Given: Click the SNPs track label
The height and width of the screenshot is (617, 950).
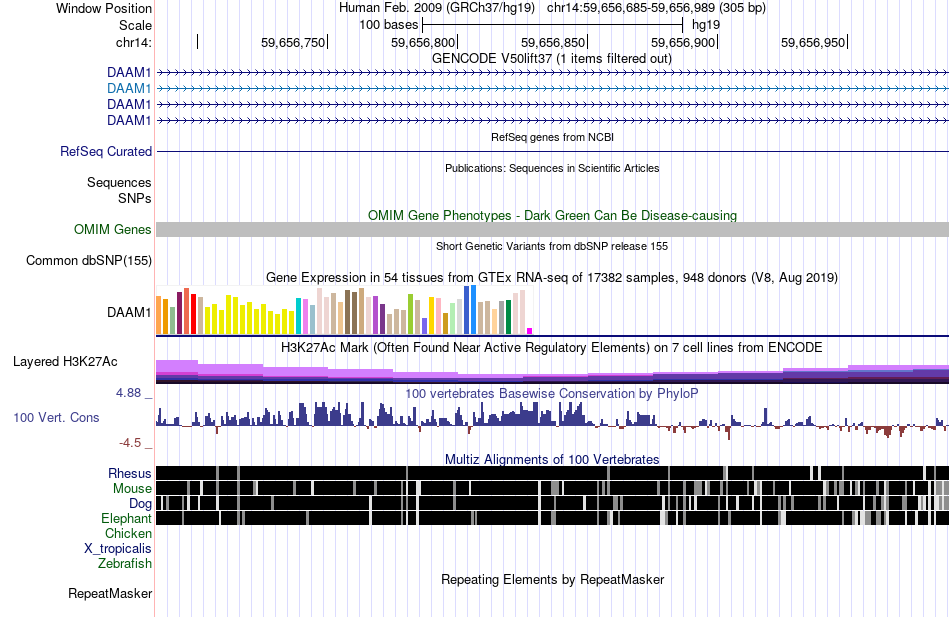Looking at the screenshot, I should pos(135,198).
